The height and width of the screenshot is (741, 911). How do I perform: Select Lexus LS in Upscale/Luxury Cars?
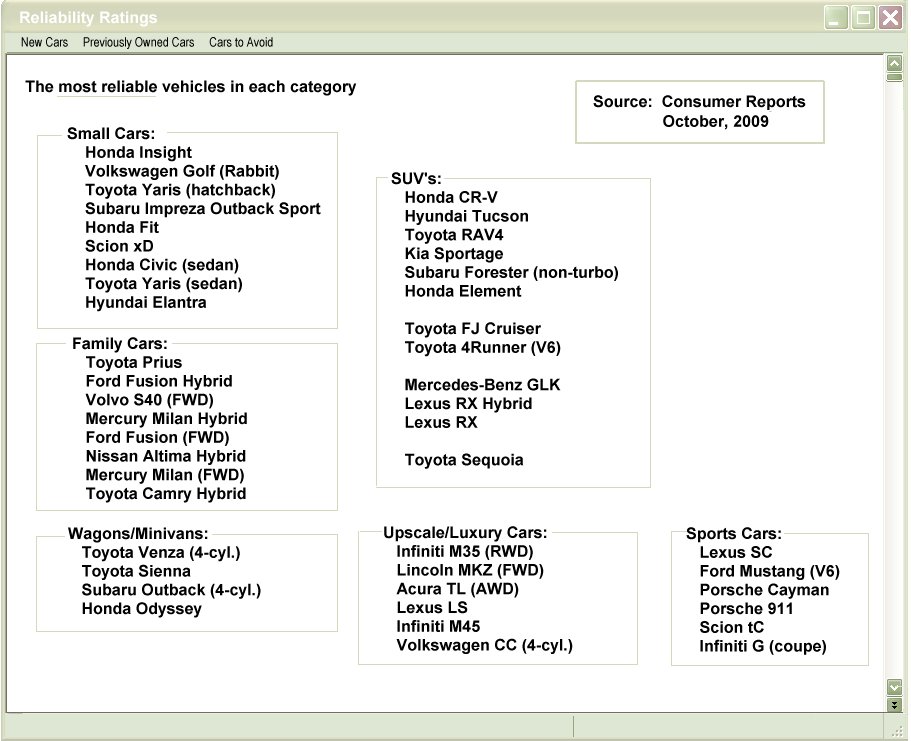pyautogui.click(x=432, y=608)
